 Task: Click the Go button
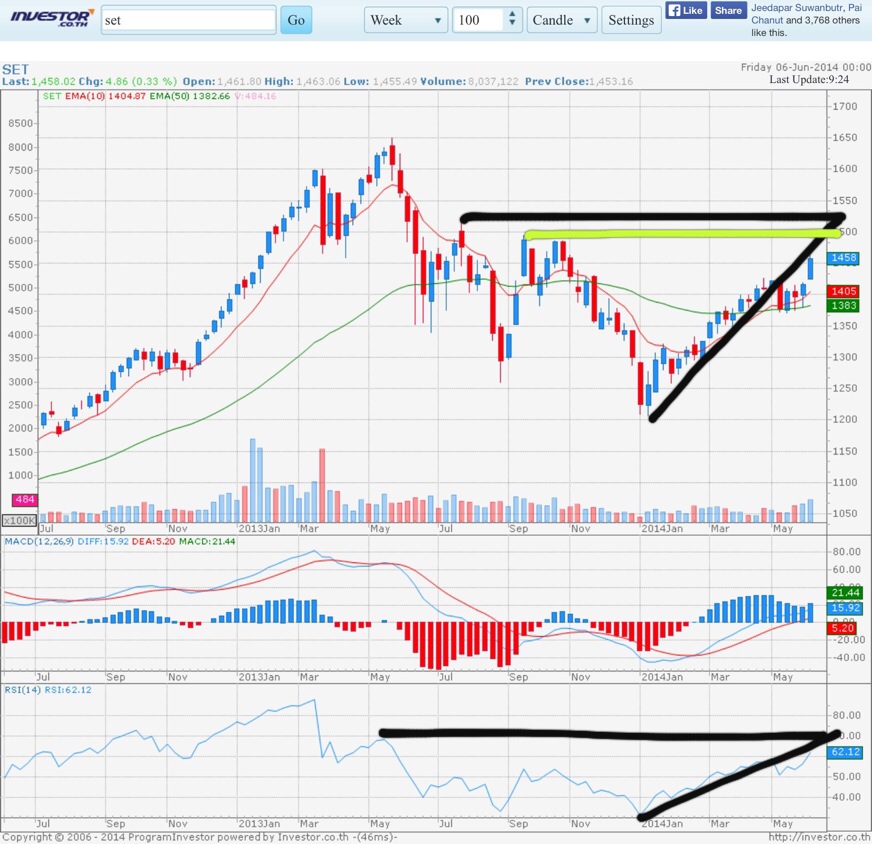(x=296, y=20)
